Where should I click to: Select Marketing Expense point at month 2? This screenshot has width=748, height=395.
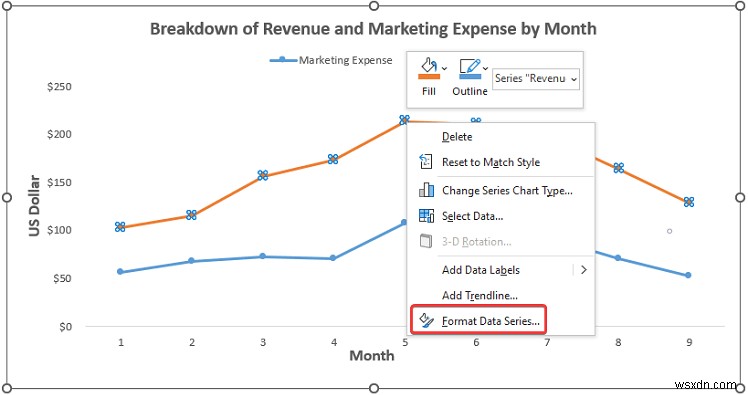[x=191, y=261]
